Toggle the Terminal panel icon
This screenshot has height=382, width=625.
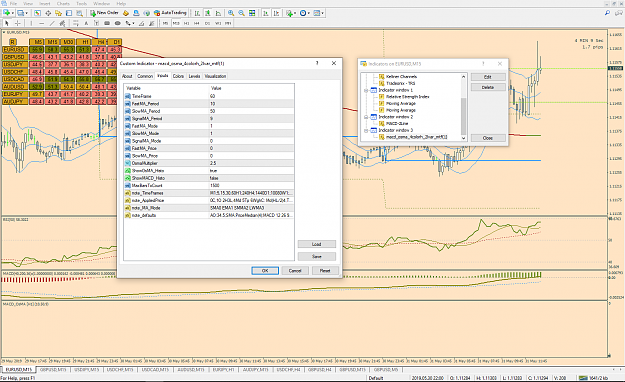[x=69, y=13]
